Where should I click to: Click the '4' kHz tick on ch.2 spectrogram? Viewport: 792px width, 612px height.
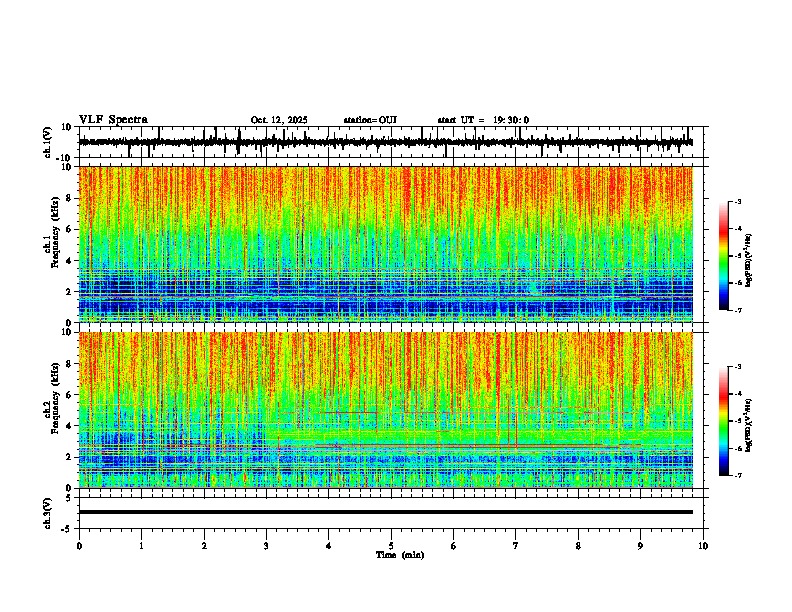(x=69, y=426)
